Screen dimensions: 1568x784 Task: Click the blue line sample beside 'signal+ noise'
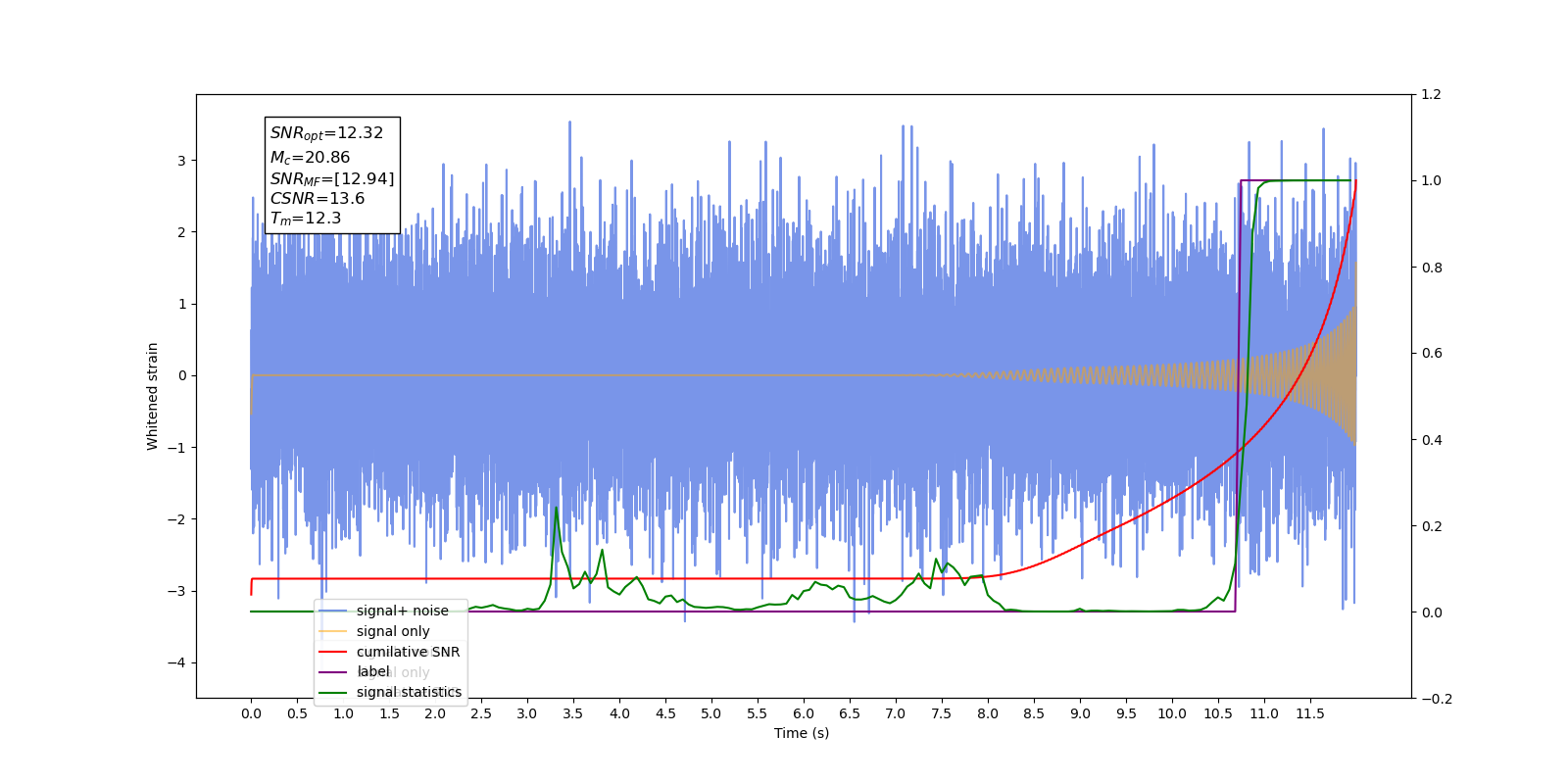(x=333, y=611)
